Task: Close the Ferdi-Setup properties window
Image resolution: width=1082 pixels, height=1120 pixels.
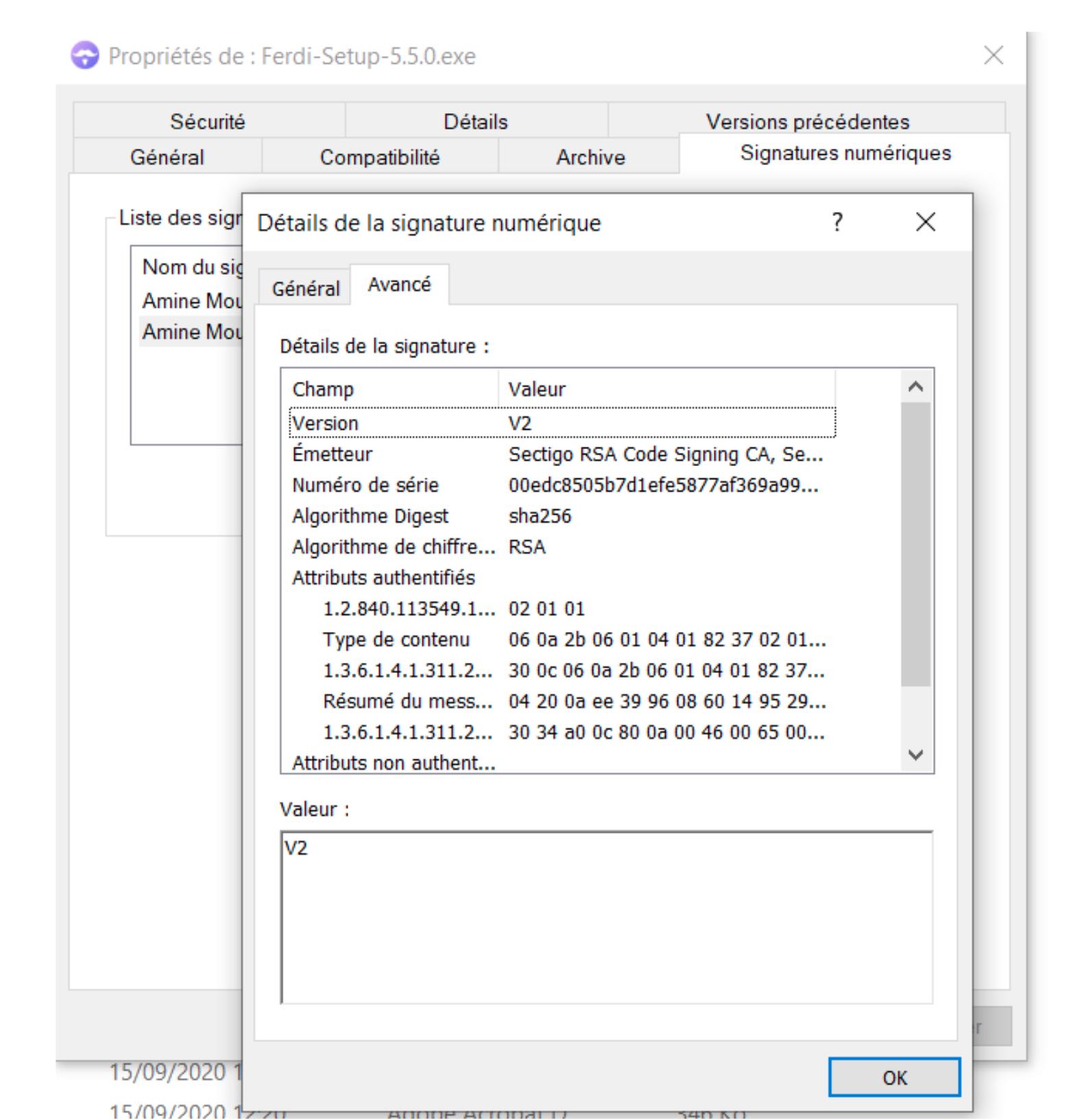Action: click(994, 56)
